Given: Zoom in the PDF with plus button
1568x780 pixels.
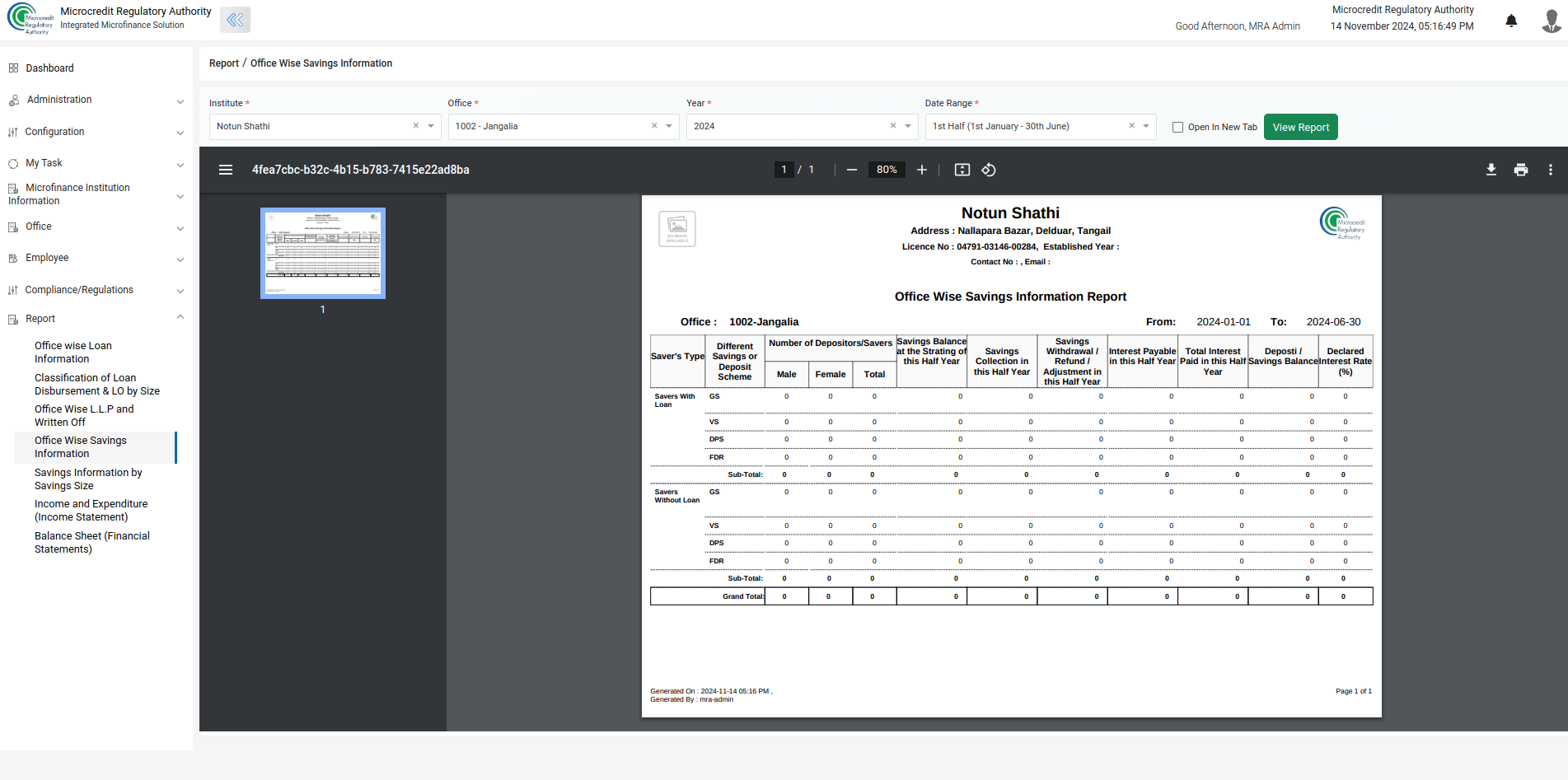Looking at the screenshot, I should tap(922, 170).
